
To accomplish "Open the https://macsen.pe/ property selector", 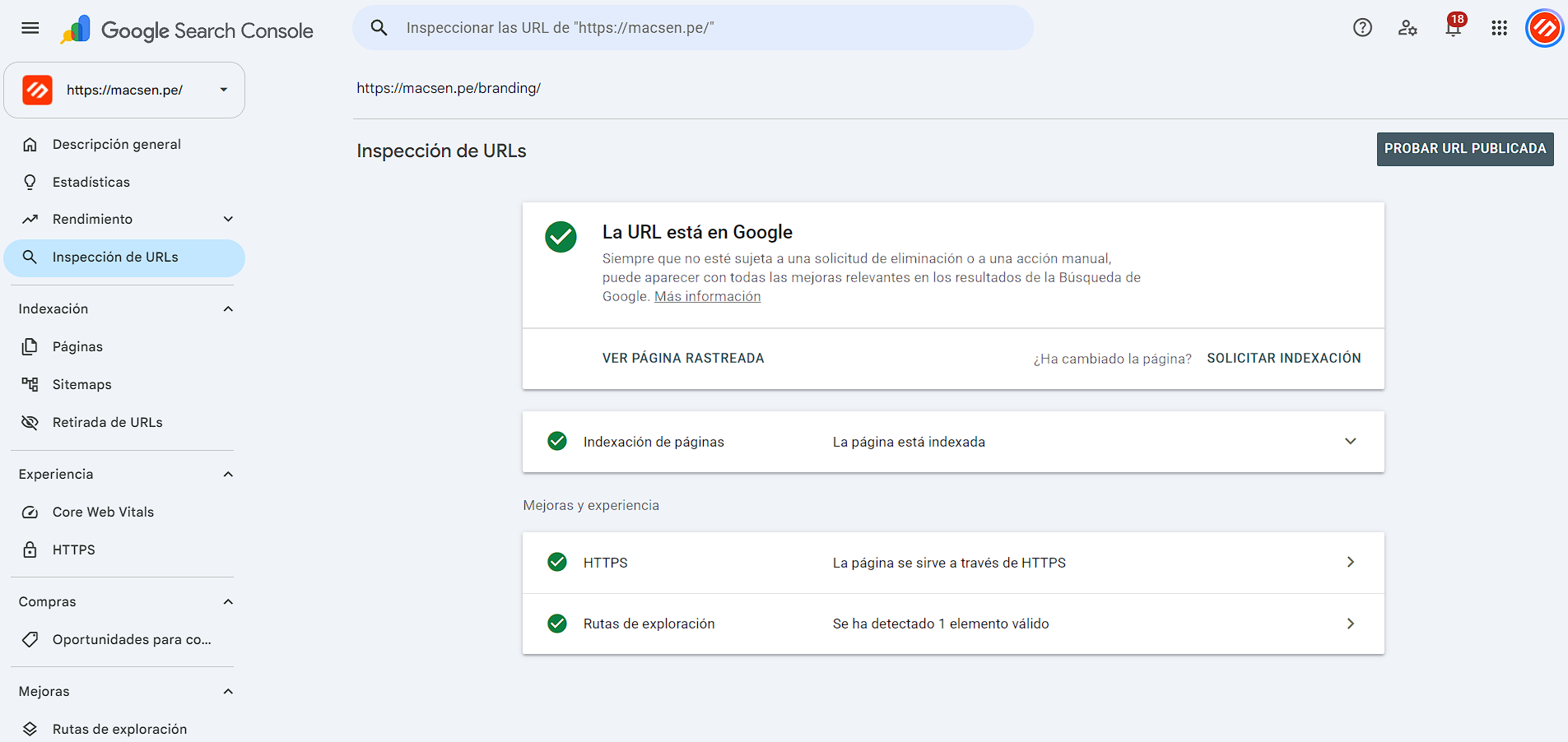I will [124, 90].
